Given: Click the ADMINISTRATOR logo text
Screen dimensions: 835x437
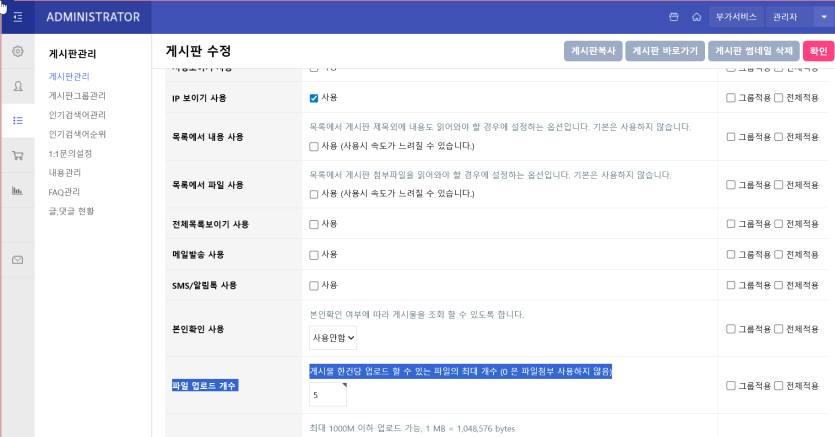Looking at the screenshot, I should tap(93, 17).
